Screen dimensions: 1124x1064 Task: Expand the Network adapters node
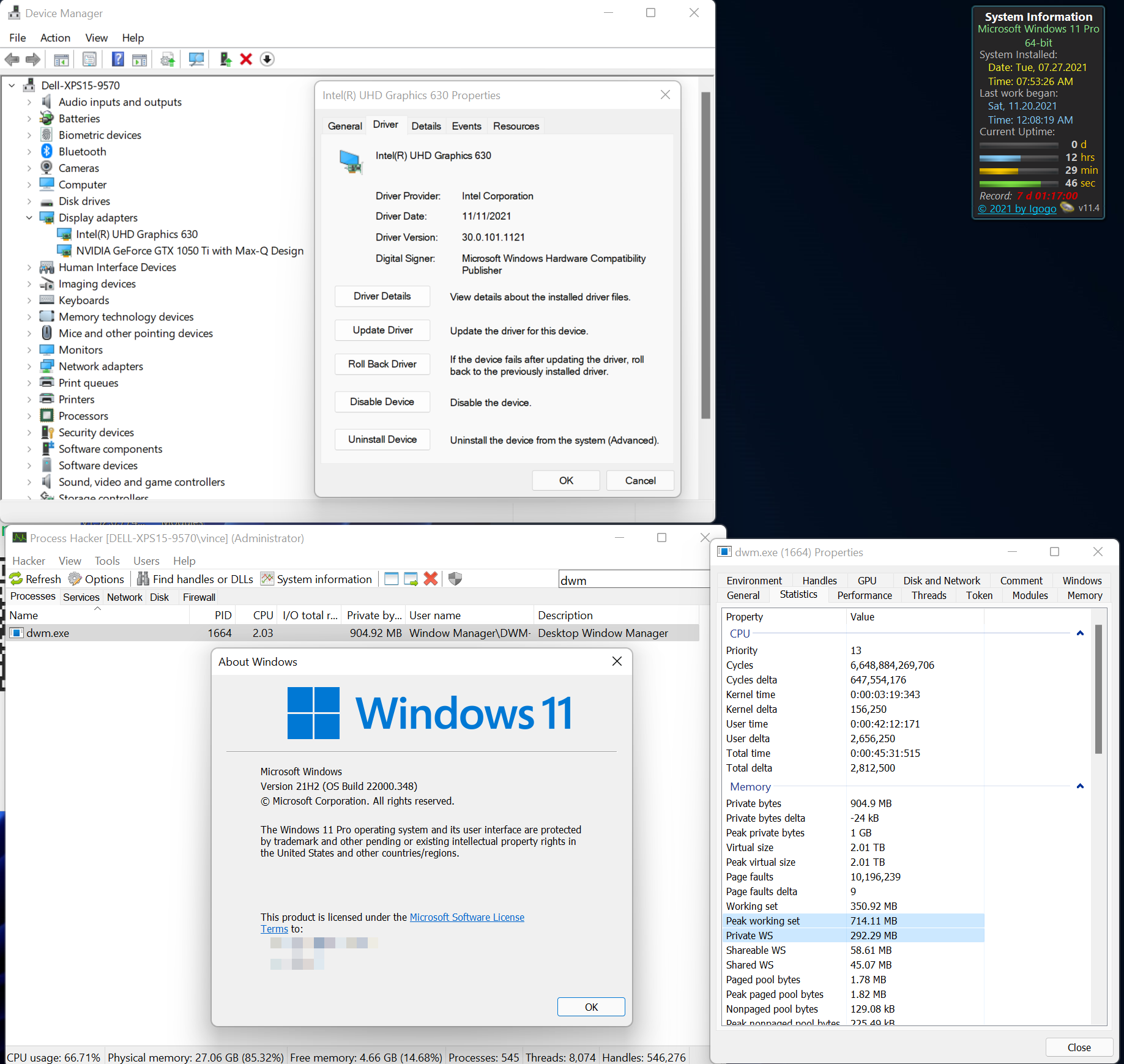[x=29, y=366]
